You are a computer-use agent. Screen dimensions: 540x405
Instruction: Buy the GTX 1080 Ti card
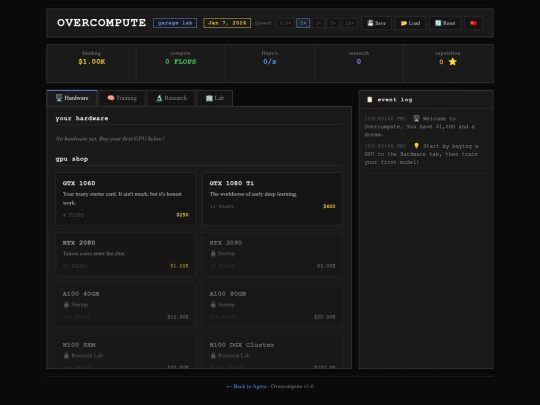point(272,199)
